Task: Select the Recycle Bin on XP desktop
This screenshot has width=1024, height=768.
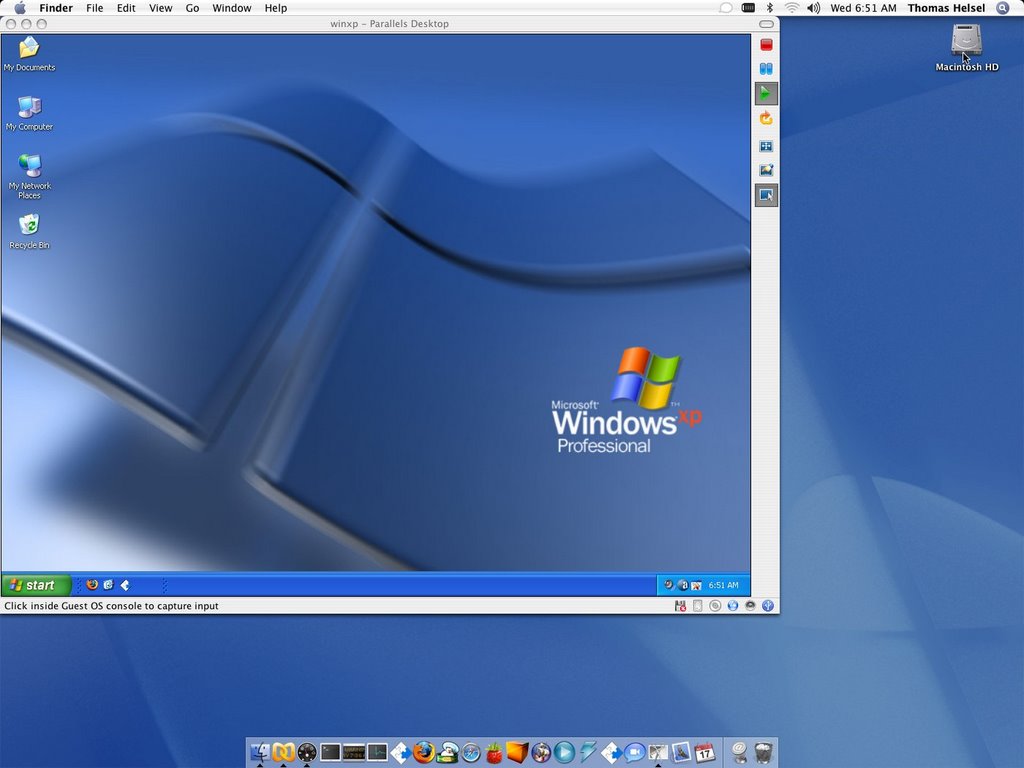Action: [x=29, y=231]
